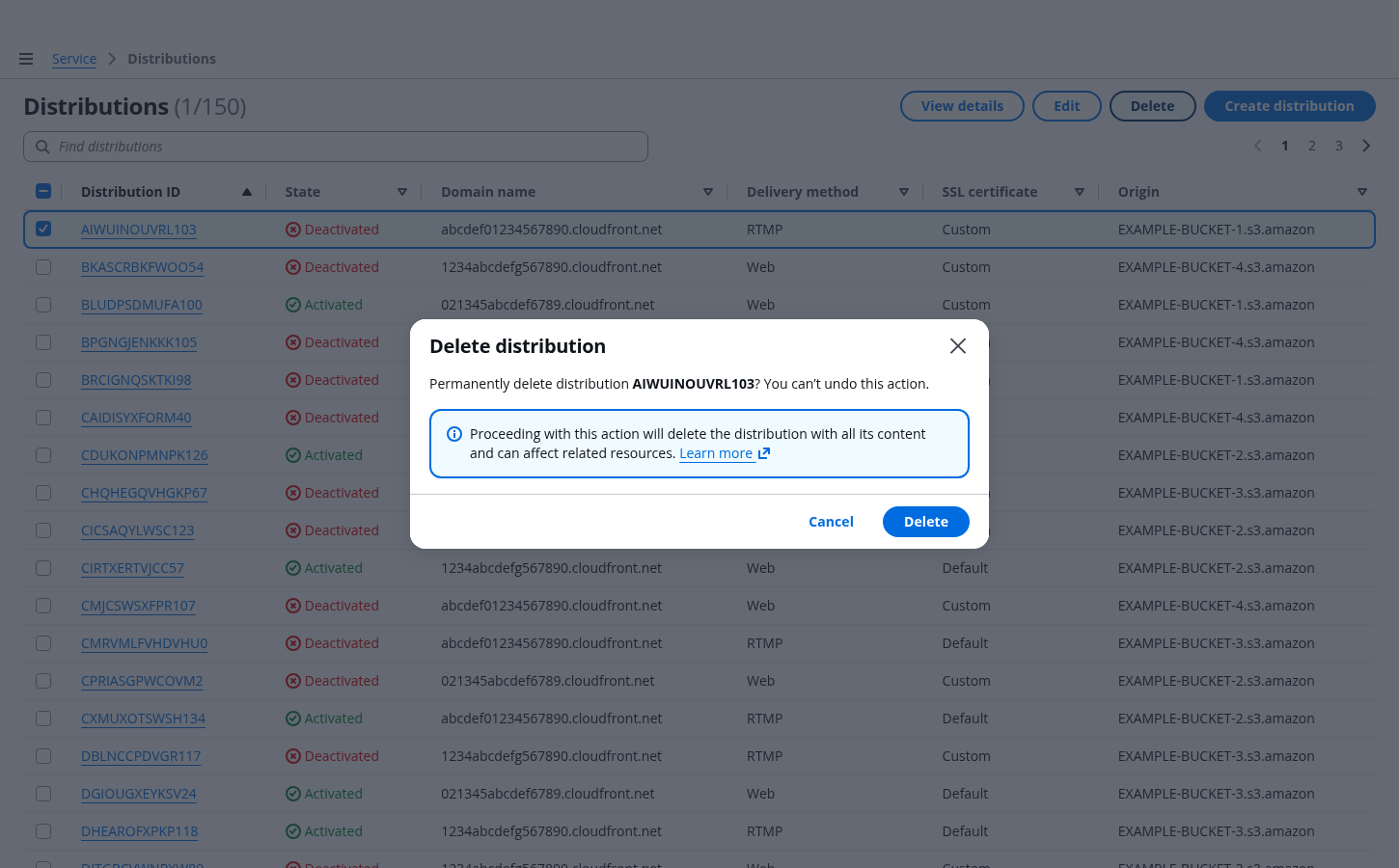Check the CXMUXOTSWSH134 row checkbox

43,718
